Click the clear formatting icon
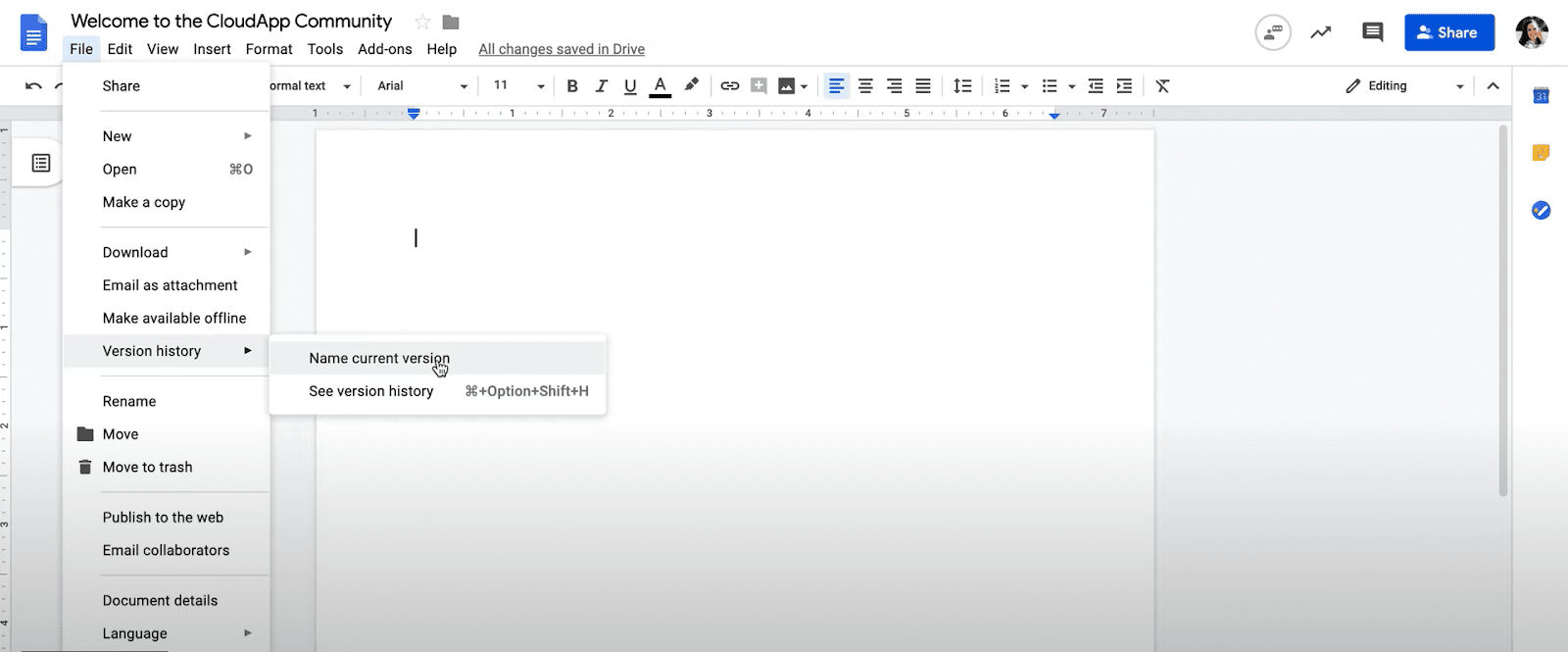The width and height of the screenshot is (1568, 652). (1162, 86)
